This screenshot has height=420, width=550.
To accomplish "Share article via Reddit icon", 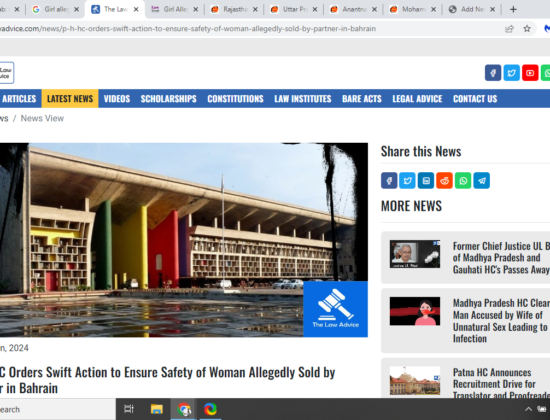I will click(444, 181).
